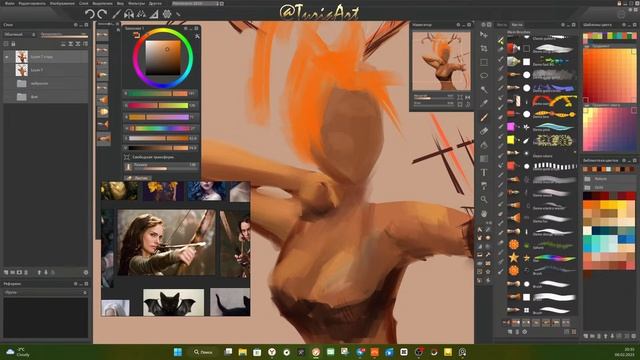Image resolution: width=640 pixels, height=360 pixels.
Task: Click the layer opacity slider
Action: pyautogui.click(x=64, y=36)
